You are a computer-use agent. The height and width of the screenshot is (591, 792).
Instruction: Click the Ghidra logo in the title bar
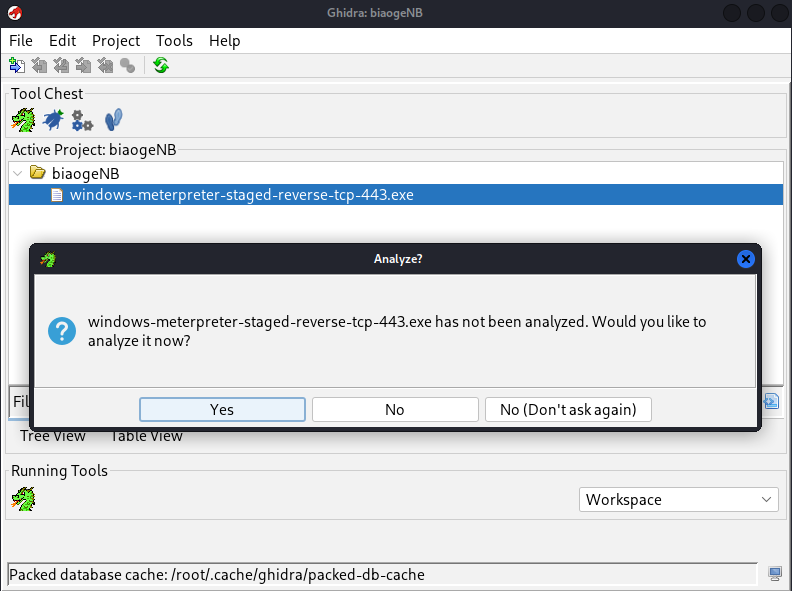click(15, 13)
